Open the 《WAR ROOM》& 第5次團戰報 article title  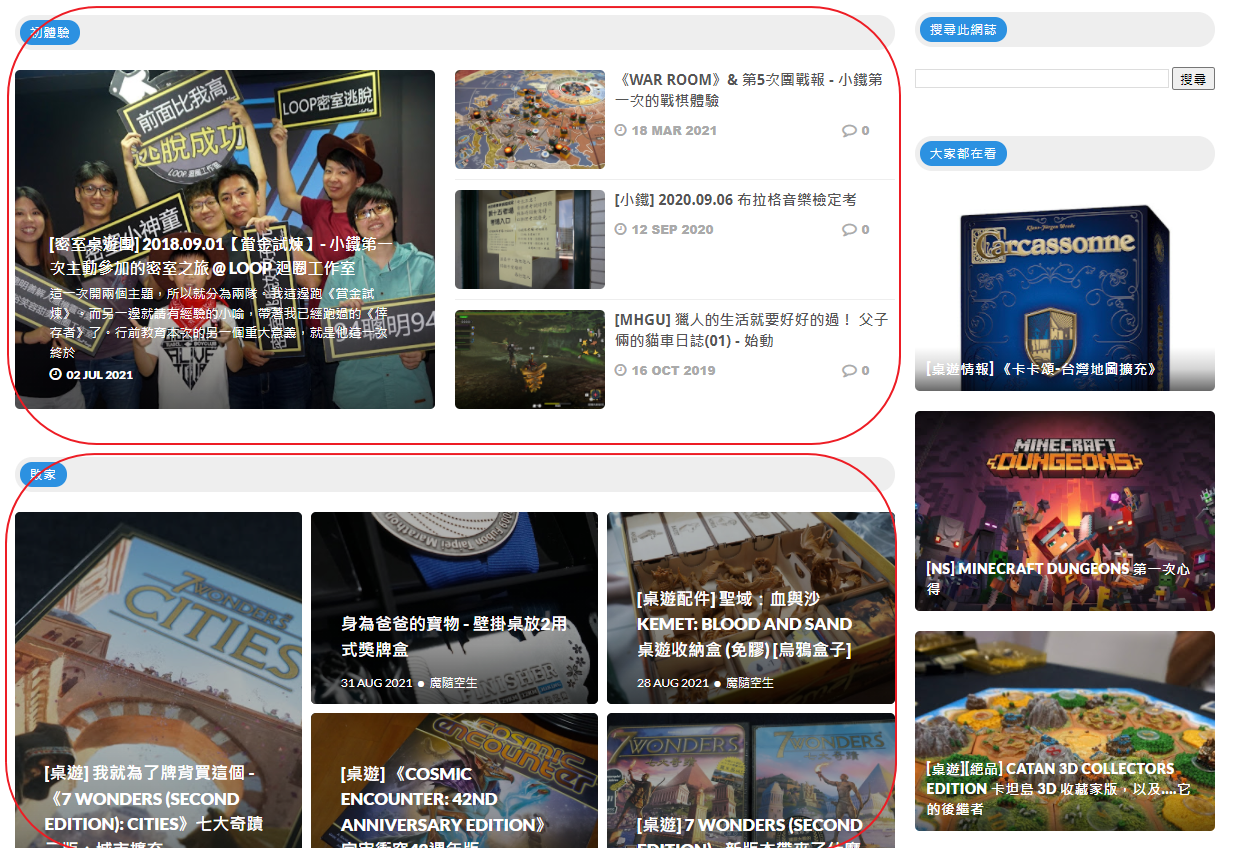(748, 90)
